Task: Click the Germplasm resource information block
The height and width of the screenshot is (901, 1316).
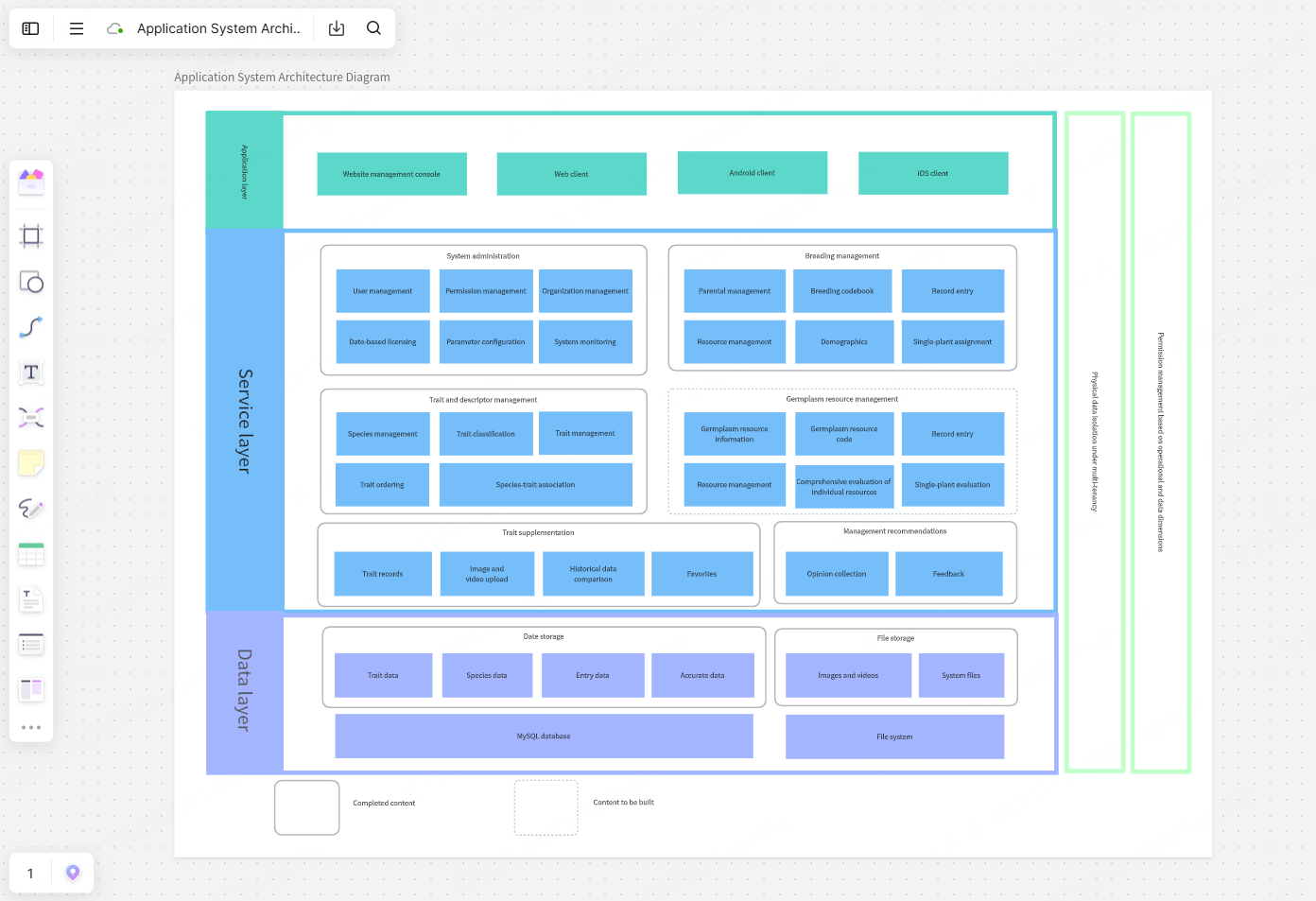Action: coord(735,434)
